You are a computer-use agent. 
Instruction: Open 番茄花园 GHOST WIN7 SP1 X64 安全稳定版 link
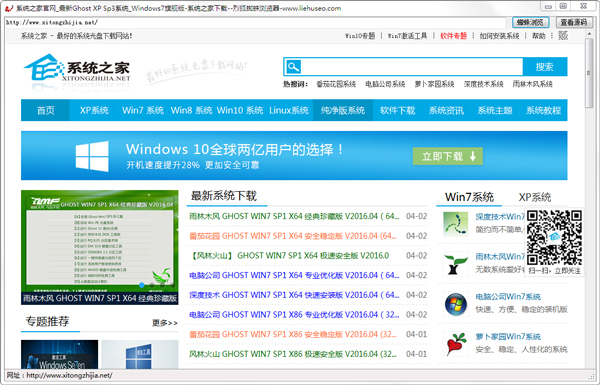pos(293,236)
